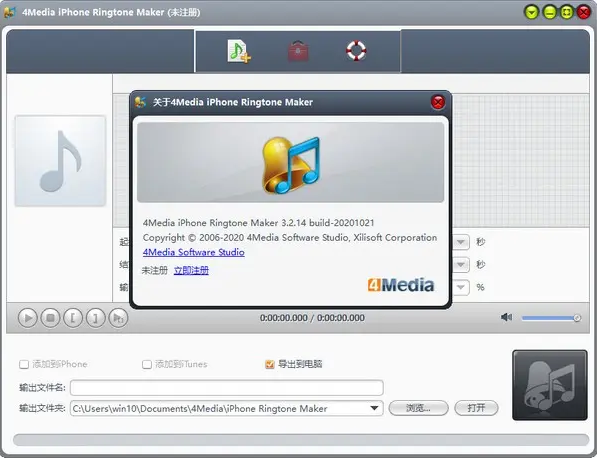Click the 4Media brand logo in dialog

(401, 285)
